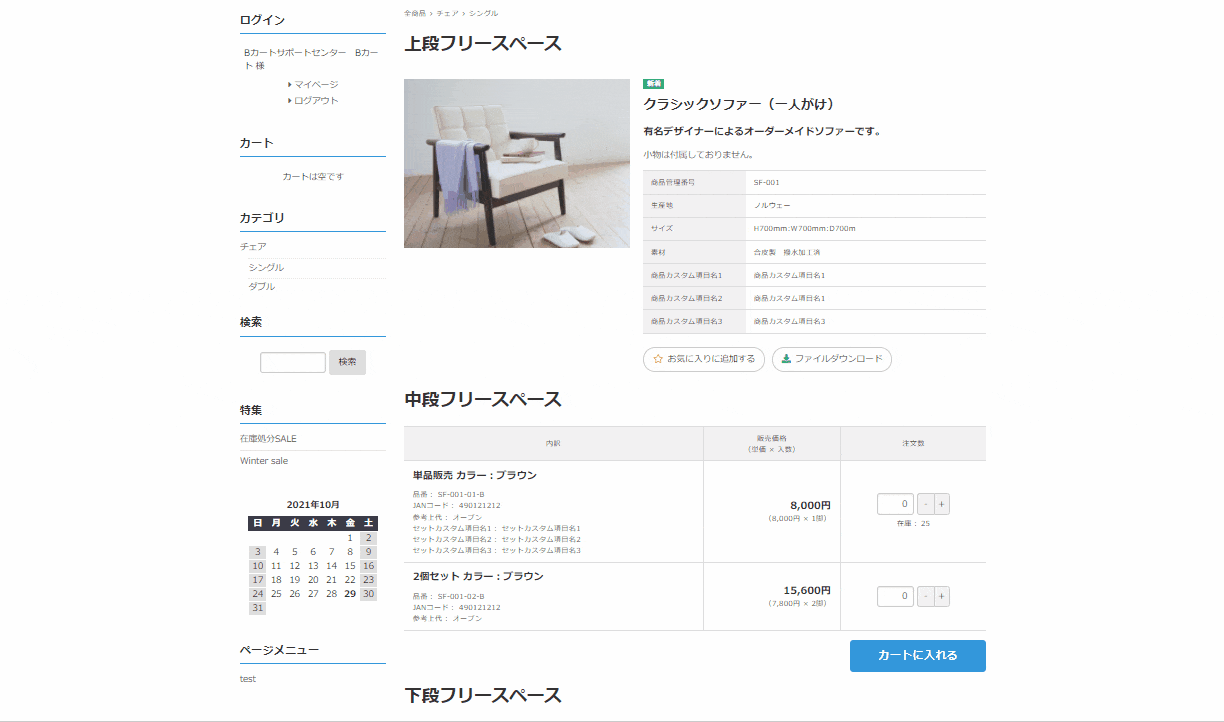Select the シングル subcategory in the sidebar
Viewport: 1224px width, 722px height.
click(x=266, y=268)
